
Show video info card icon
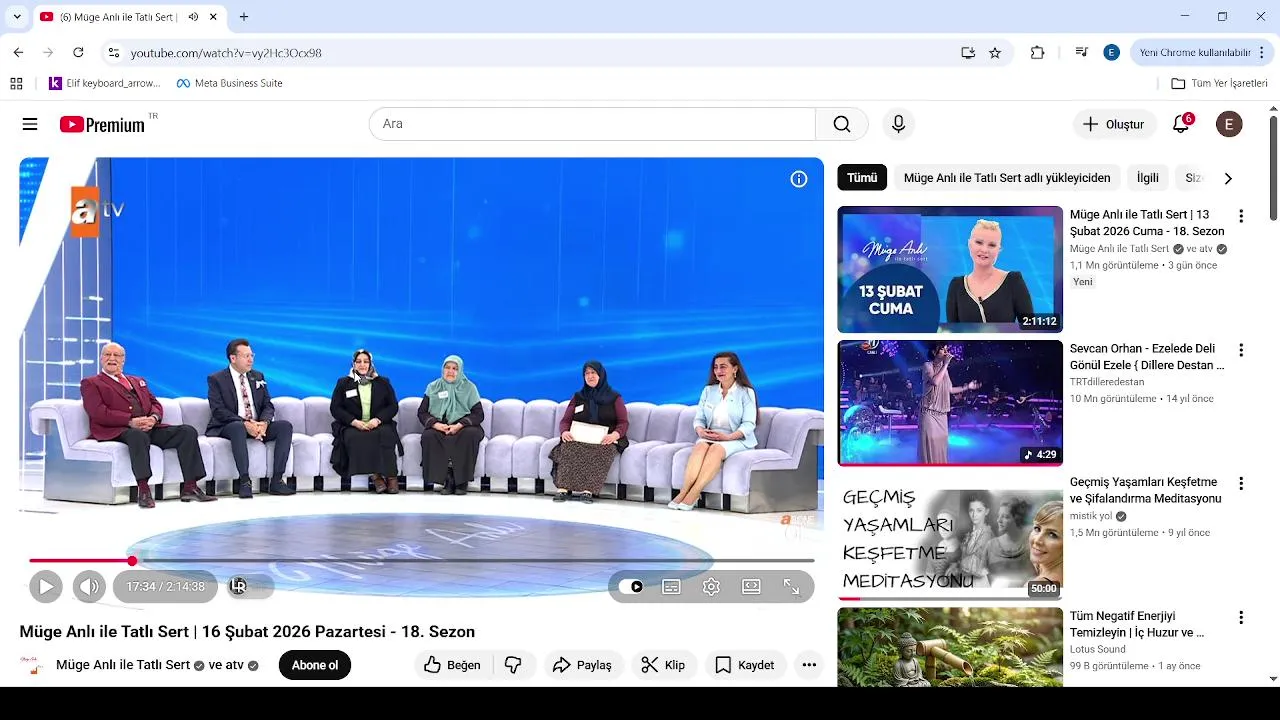(x=799, y=179)
